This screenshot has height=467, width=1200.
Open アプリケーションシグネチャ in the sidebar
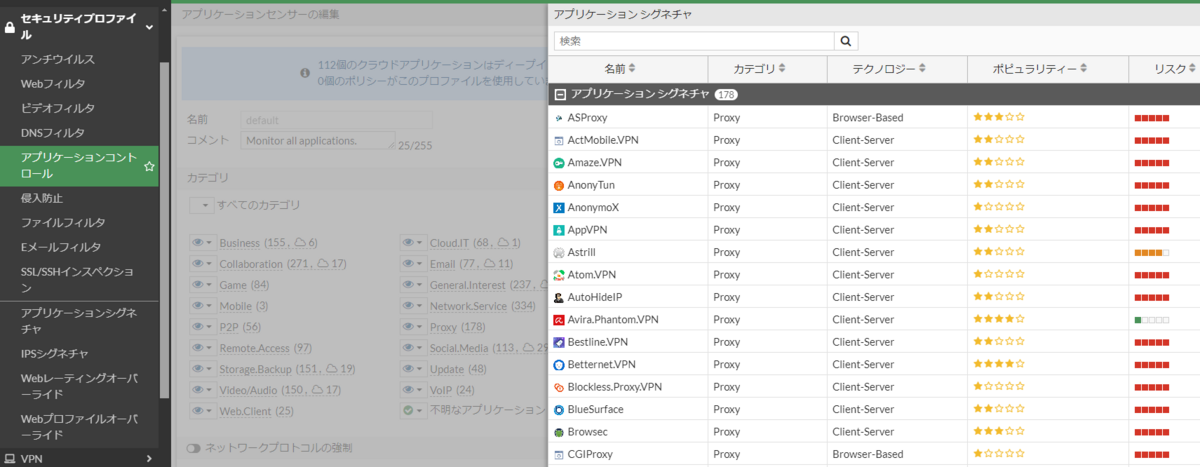tap(79, 321)
